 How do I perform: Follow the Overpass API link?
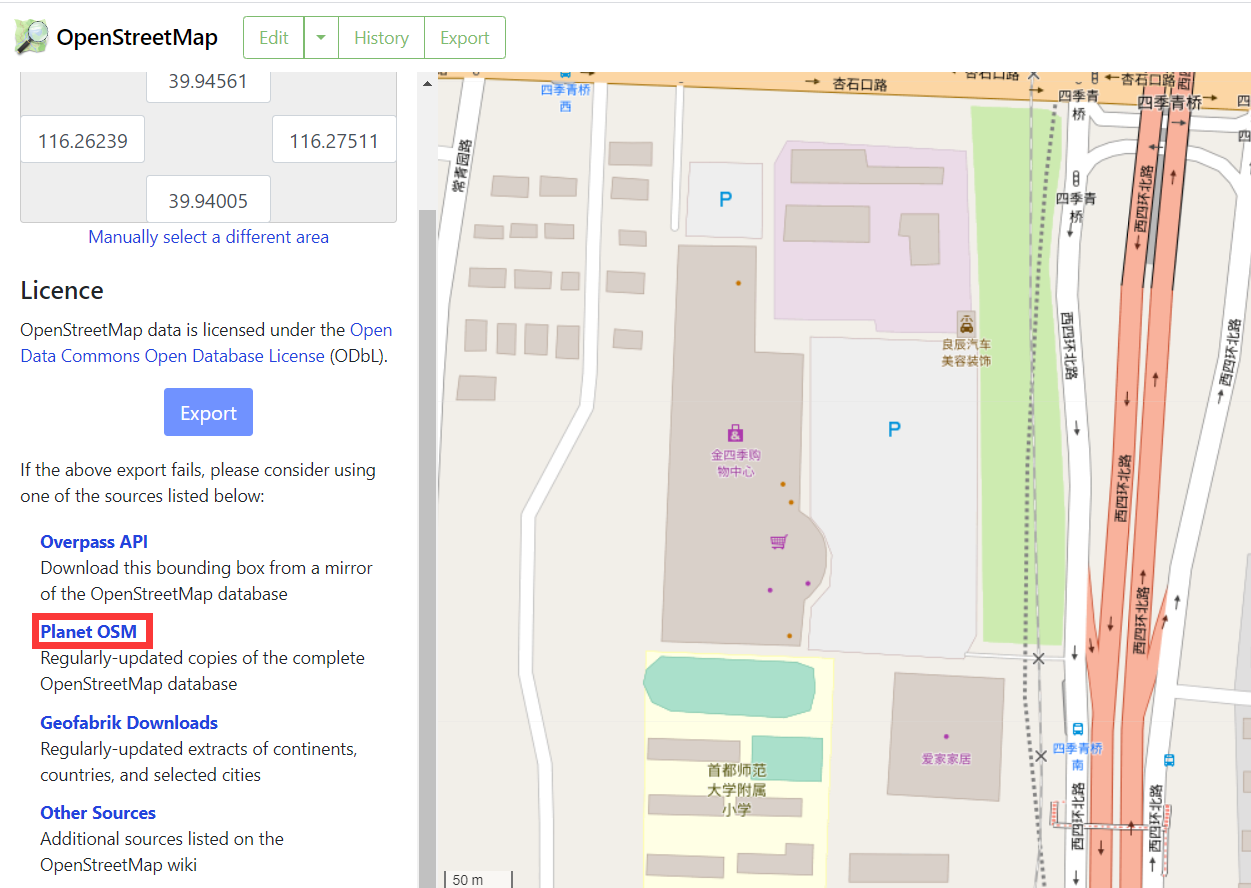(x=94, y=541)
